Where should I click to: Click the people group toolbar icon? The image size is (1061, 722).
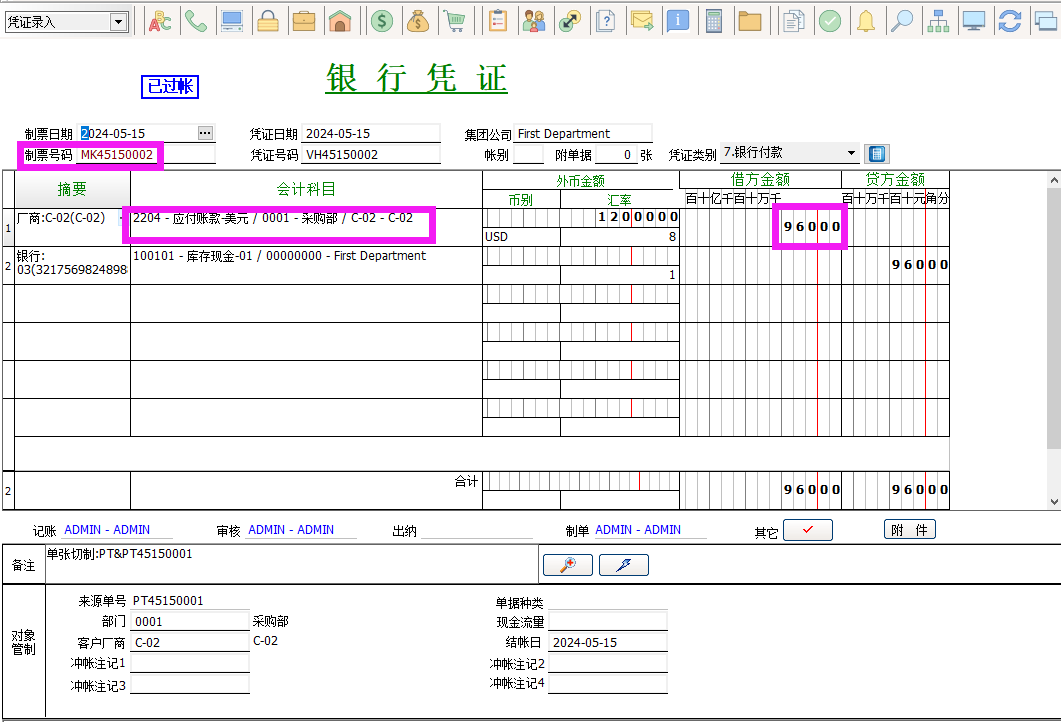[x=535, y=22]
